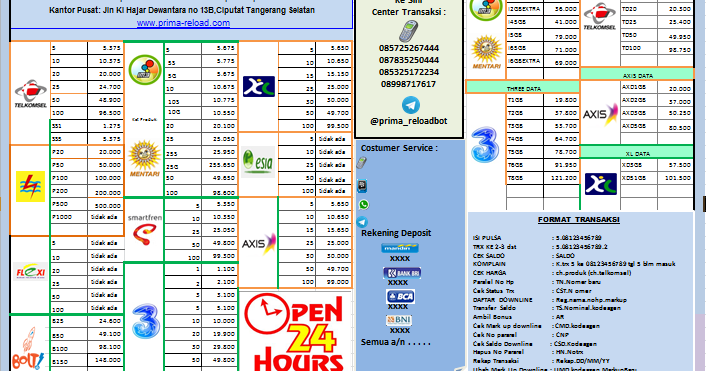Select the THREE DATA header cell
The height and width of the screenshot is (371, 706).
523,88
